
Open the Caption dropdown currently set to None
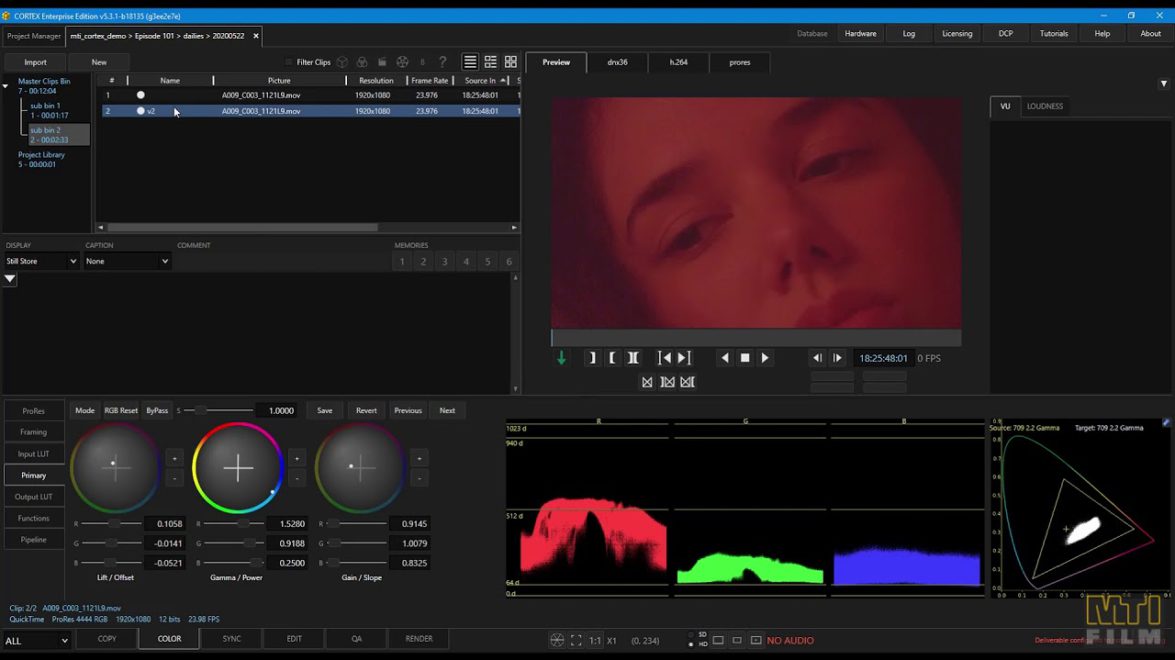click(126, 261)
